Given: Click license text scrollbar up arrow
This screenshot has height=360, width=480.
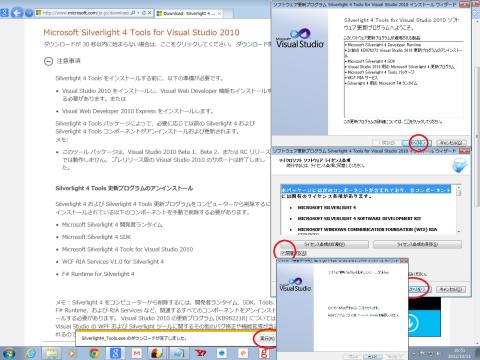Looking at the screenshot, I should [459, 187].
